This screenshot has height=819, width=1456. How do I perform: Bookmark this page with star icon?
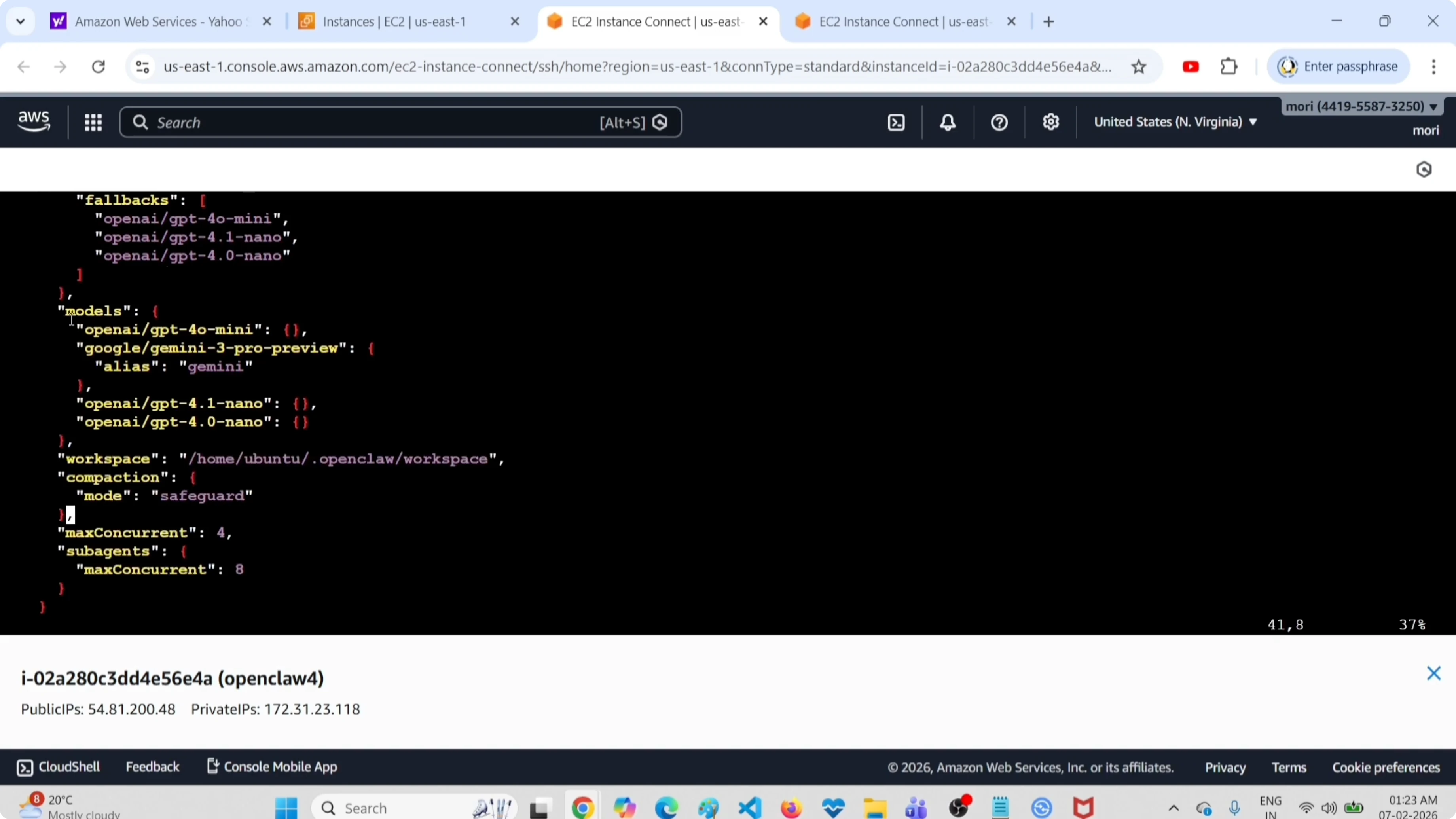[1139, 67]
